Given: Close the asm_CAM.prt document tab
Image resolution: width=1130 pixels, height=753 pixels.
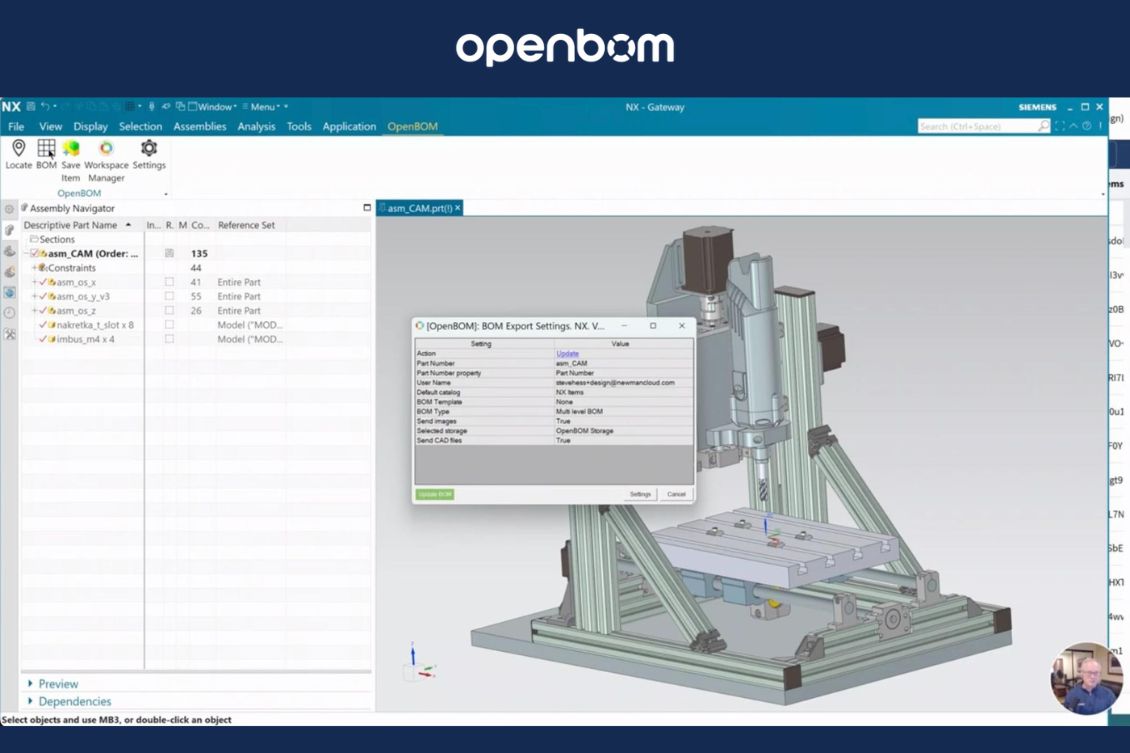Looking at the screenshot, I should [x=458, y=208].
